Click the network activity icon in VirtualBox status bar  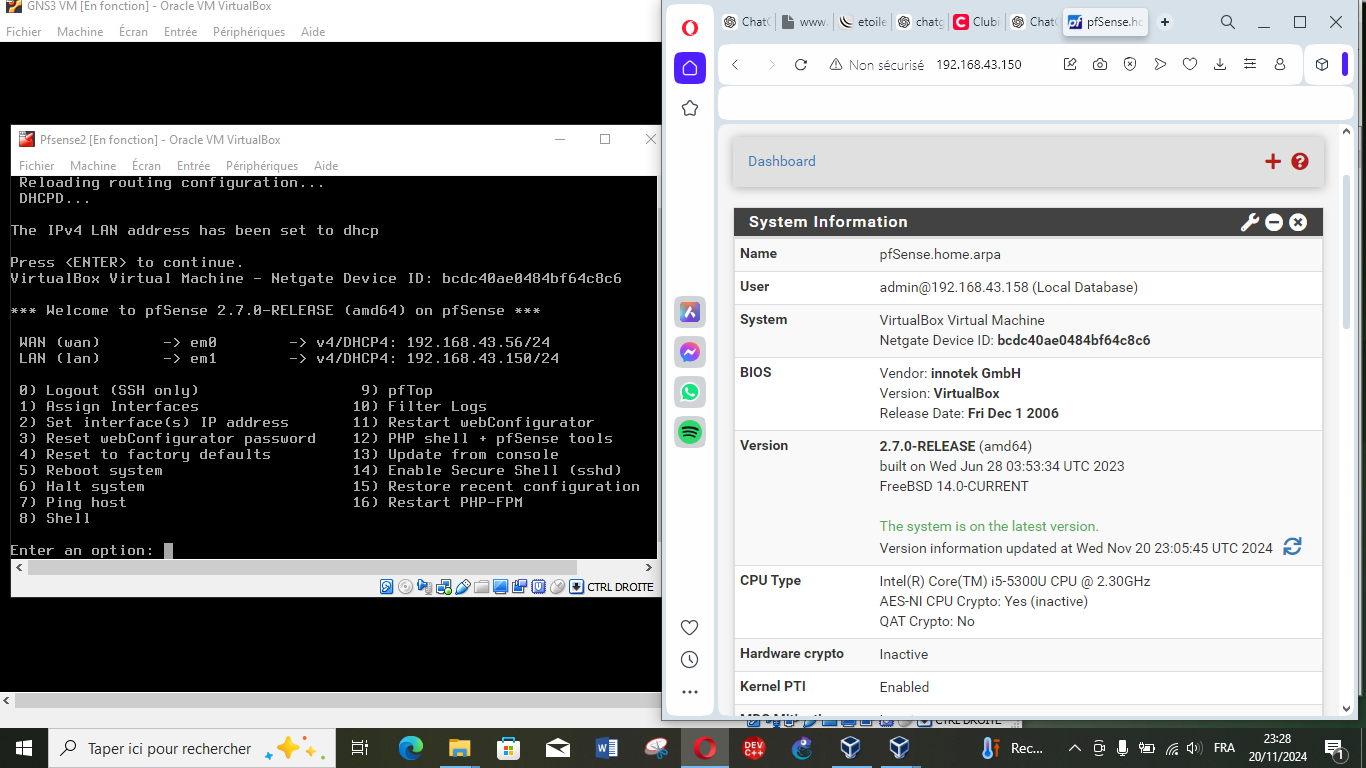point(443,587)
